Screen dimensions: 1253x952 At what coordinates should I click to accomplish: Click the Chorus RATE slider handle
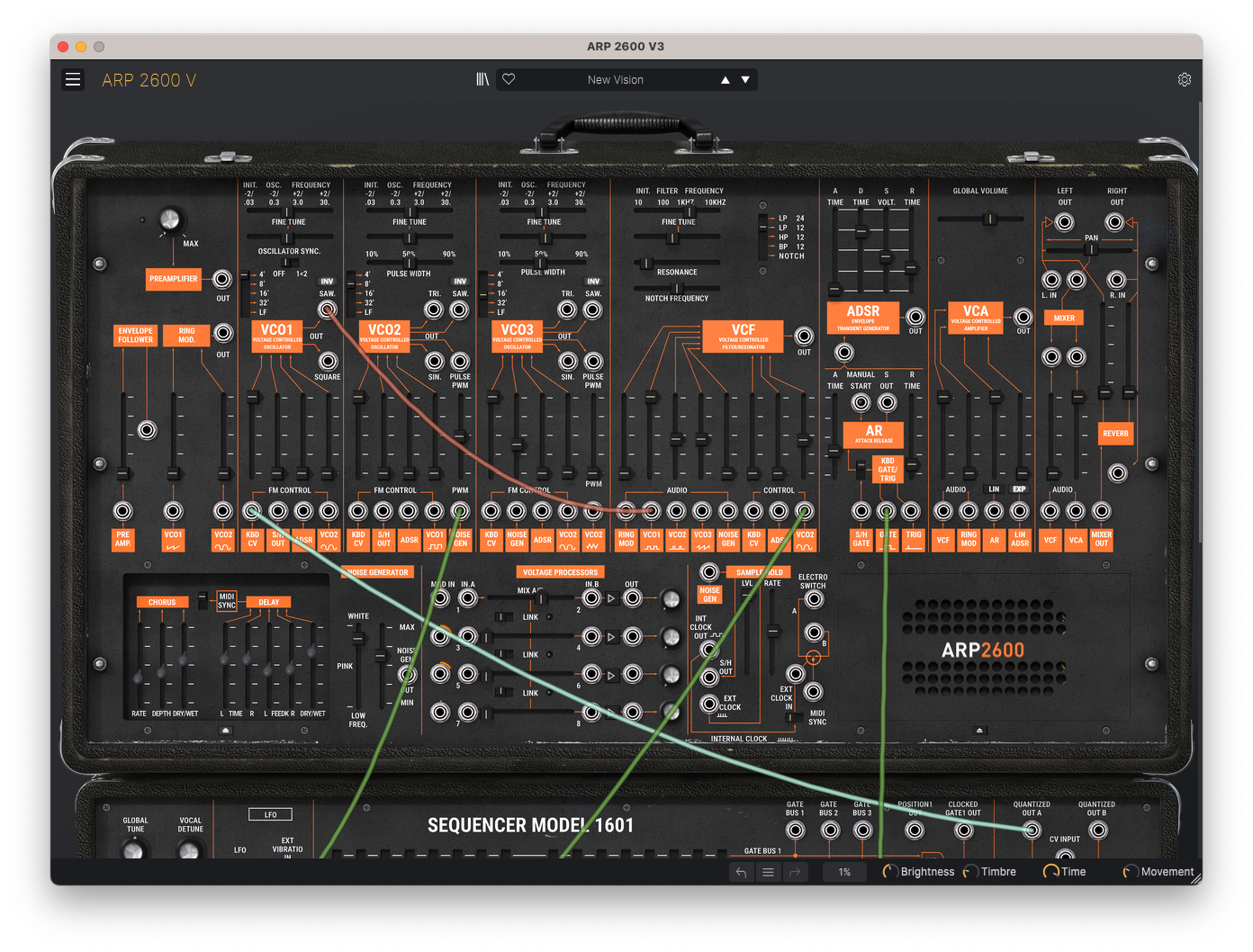coord(139,677)
